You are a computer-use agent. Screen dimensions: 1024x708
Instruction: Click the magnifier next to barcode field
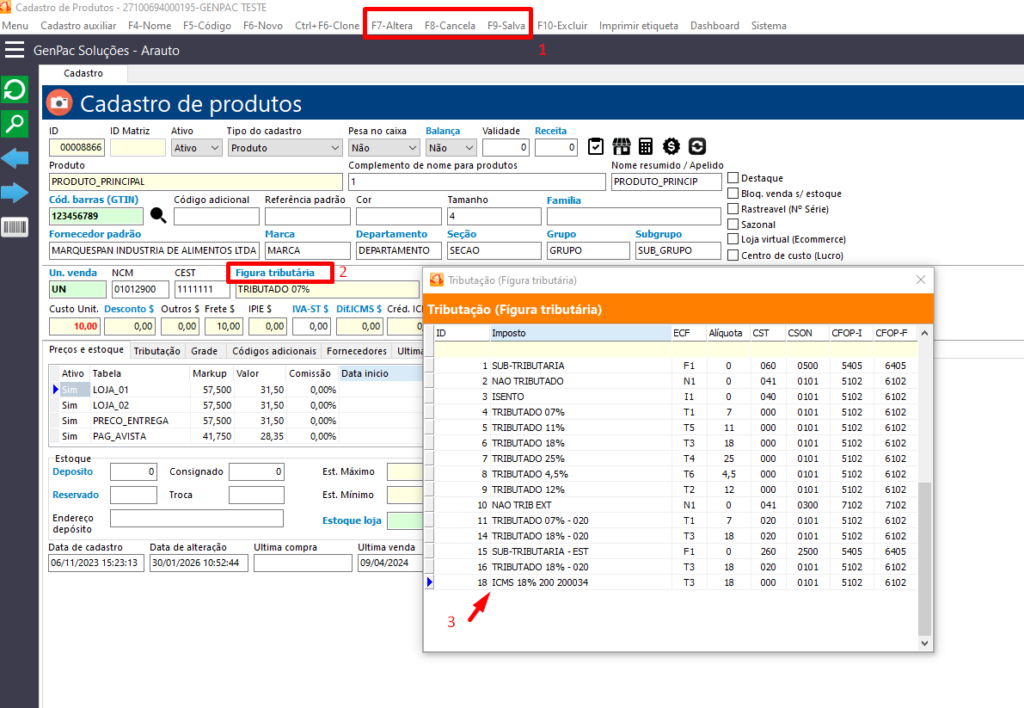pos(158,215)
